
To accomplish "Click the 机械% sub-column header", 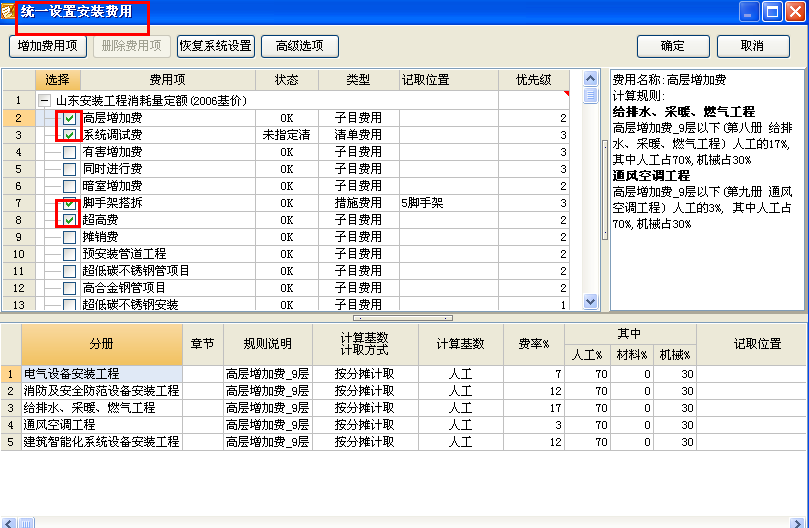I will 675,355.
